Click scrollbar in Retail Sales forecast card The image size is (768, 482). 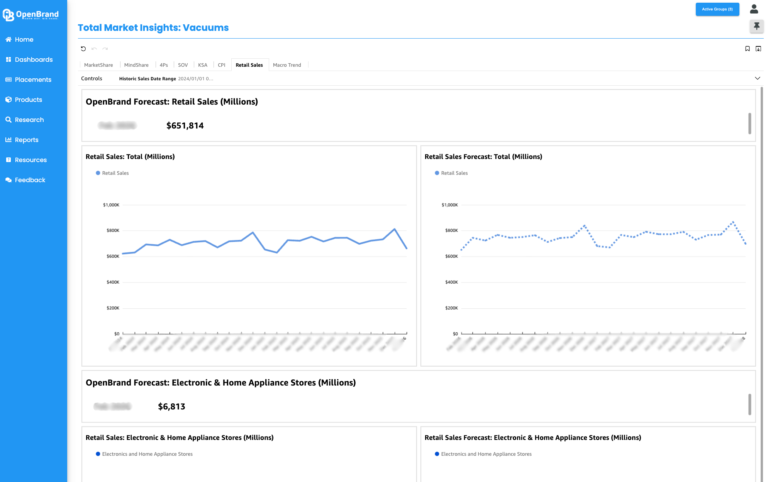[x=749, y=123]
